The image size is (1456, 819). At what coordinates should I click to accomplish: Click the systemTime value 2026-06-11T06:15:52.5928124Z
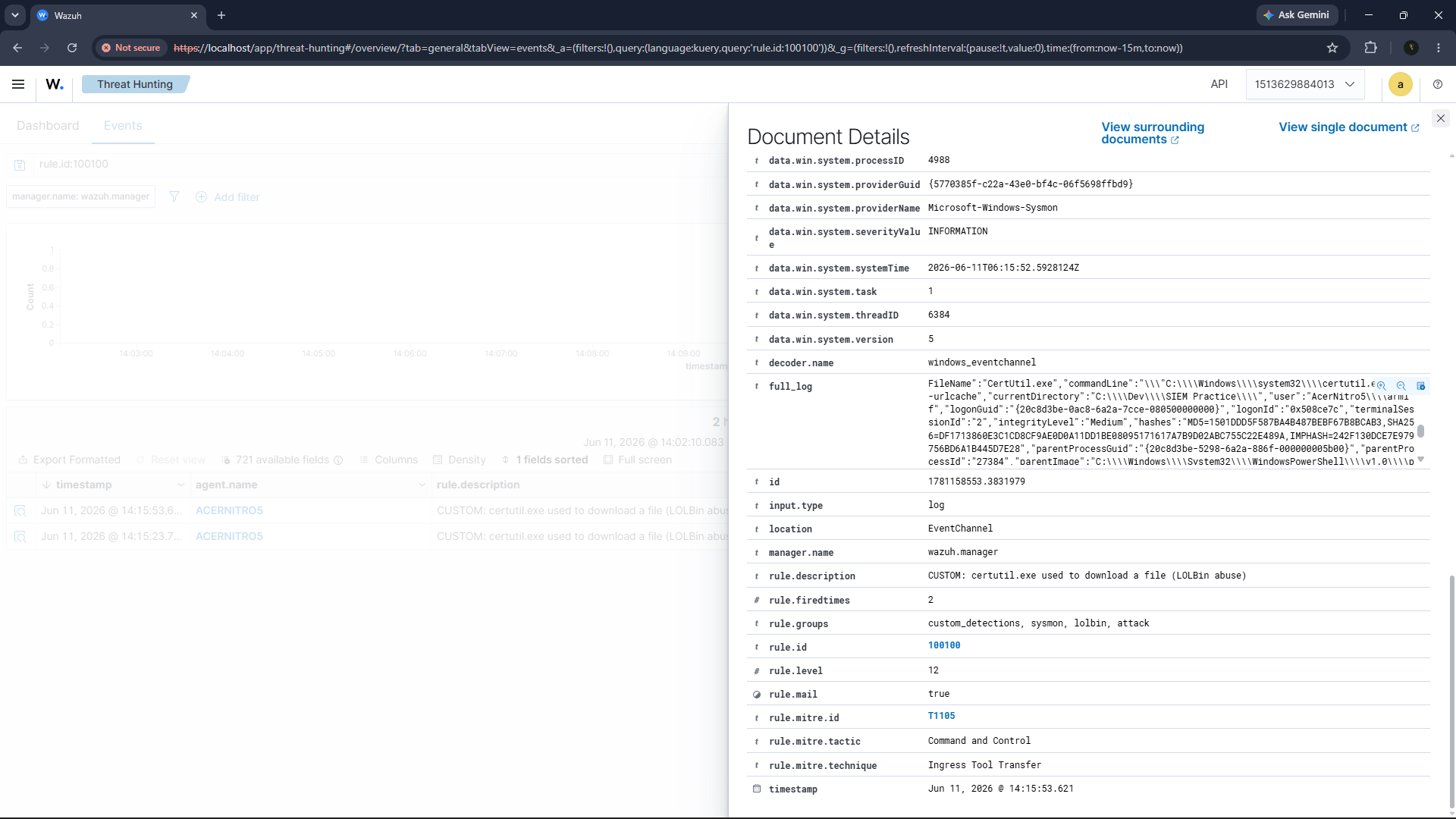1003,268
